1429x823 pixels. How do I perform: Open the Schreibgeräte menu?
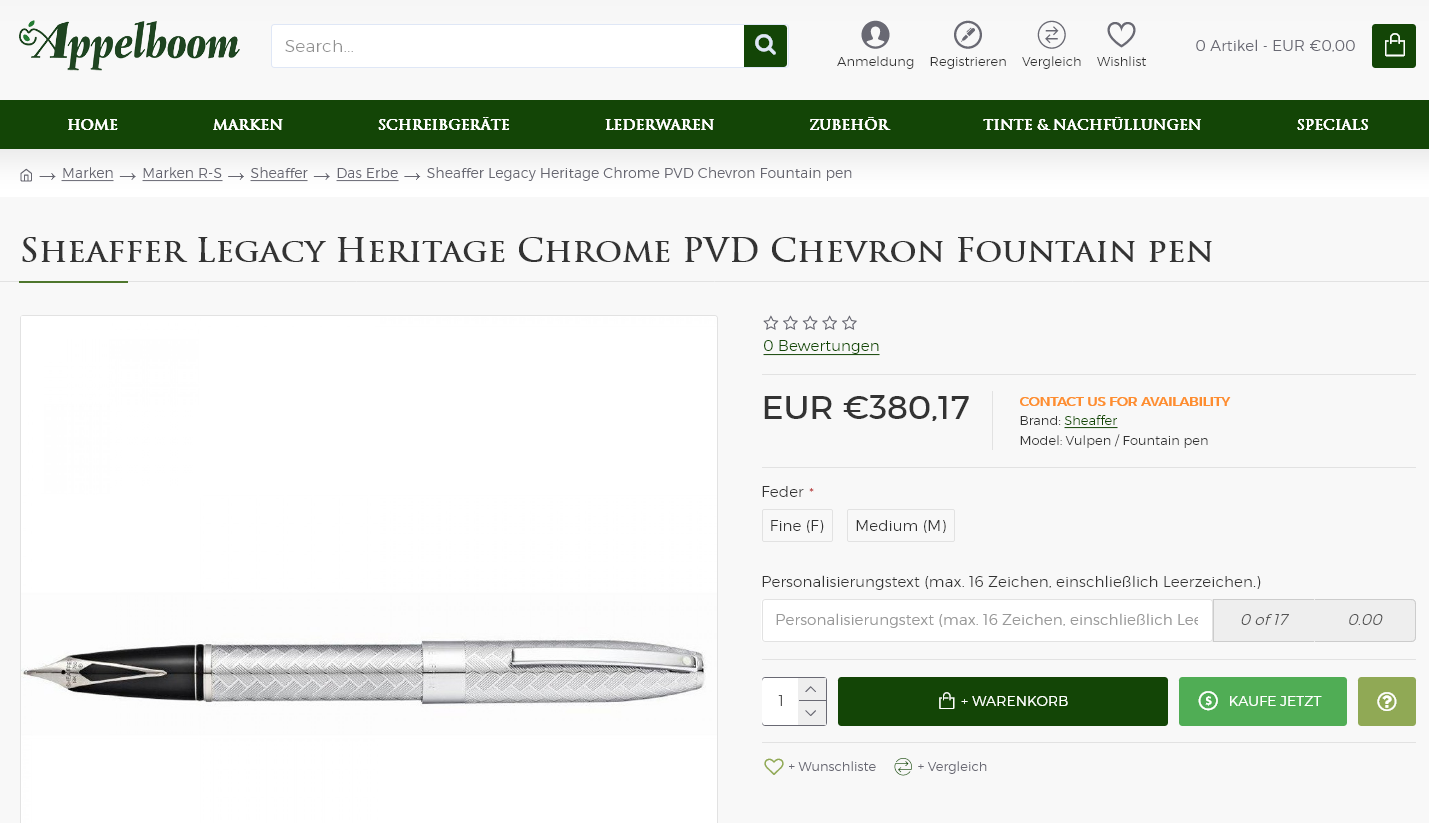pos(443,125)
